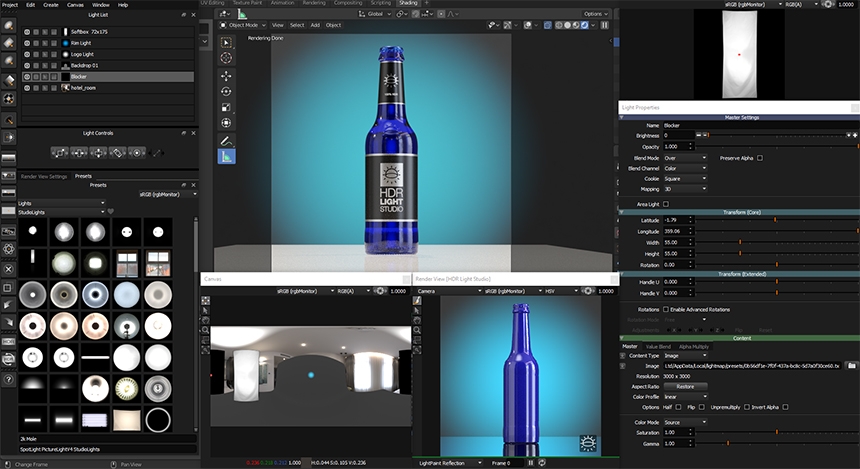The height and width of the screenshot is (469, 860).
Task: Activate the highlighted Measure tool
Action: pyautogui.click(x=226, y=156)
